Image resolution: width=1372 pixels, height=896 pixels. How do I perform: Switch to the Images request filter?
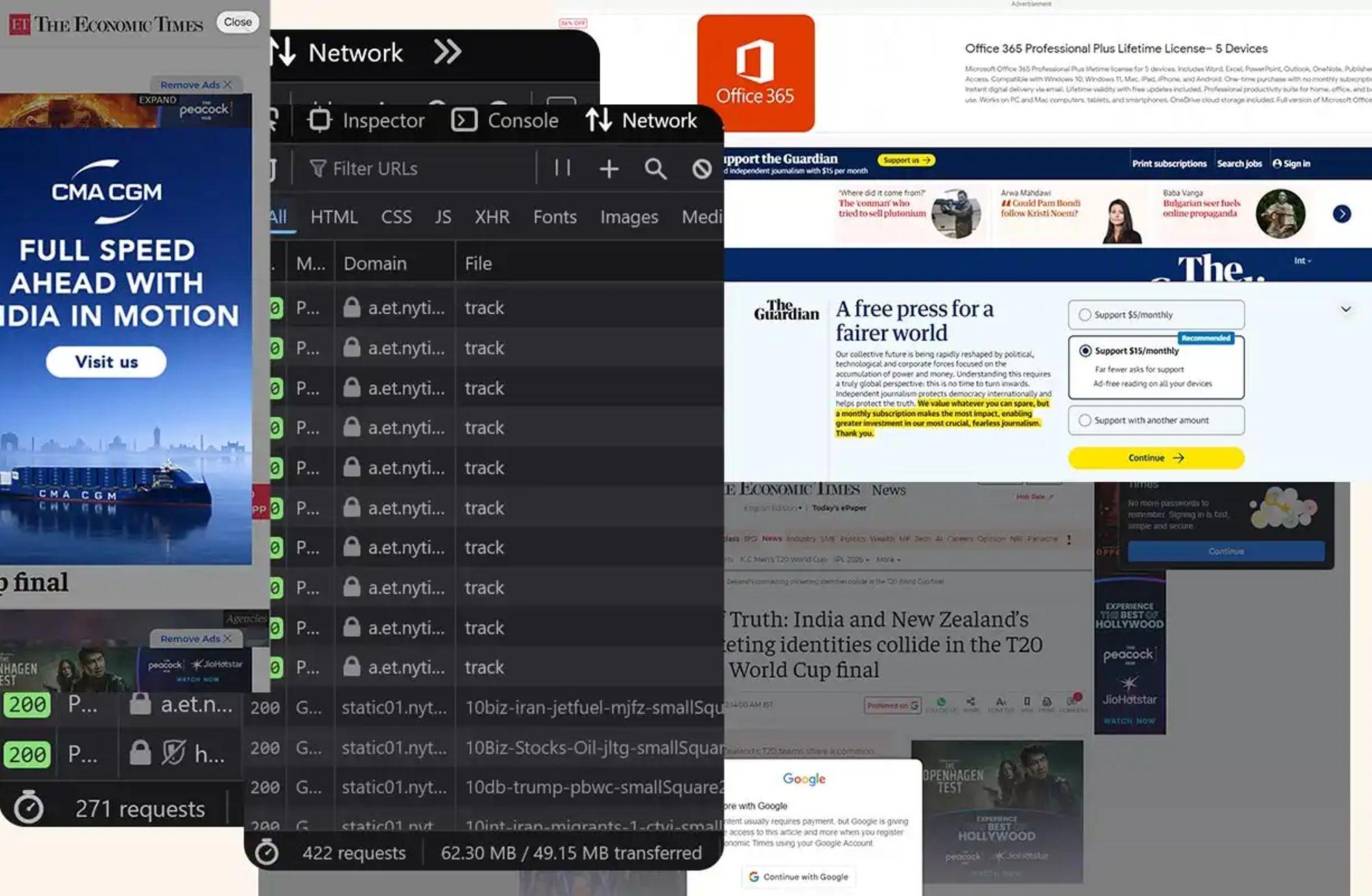point(629,217)
